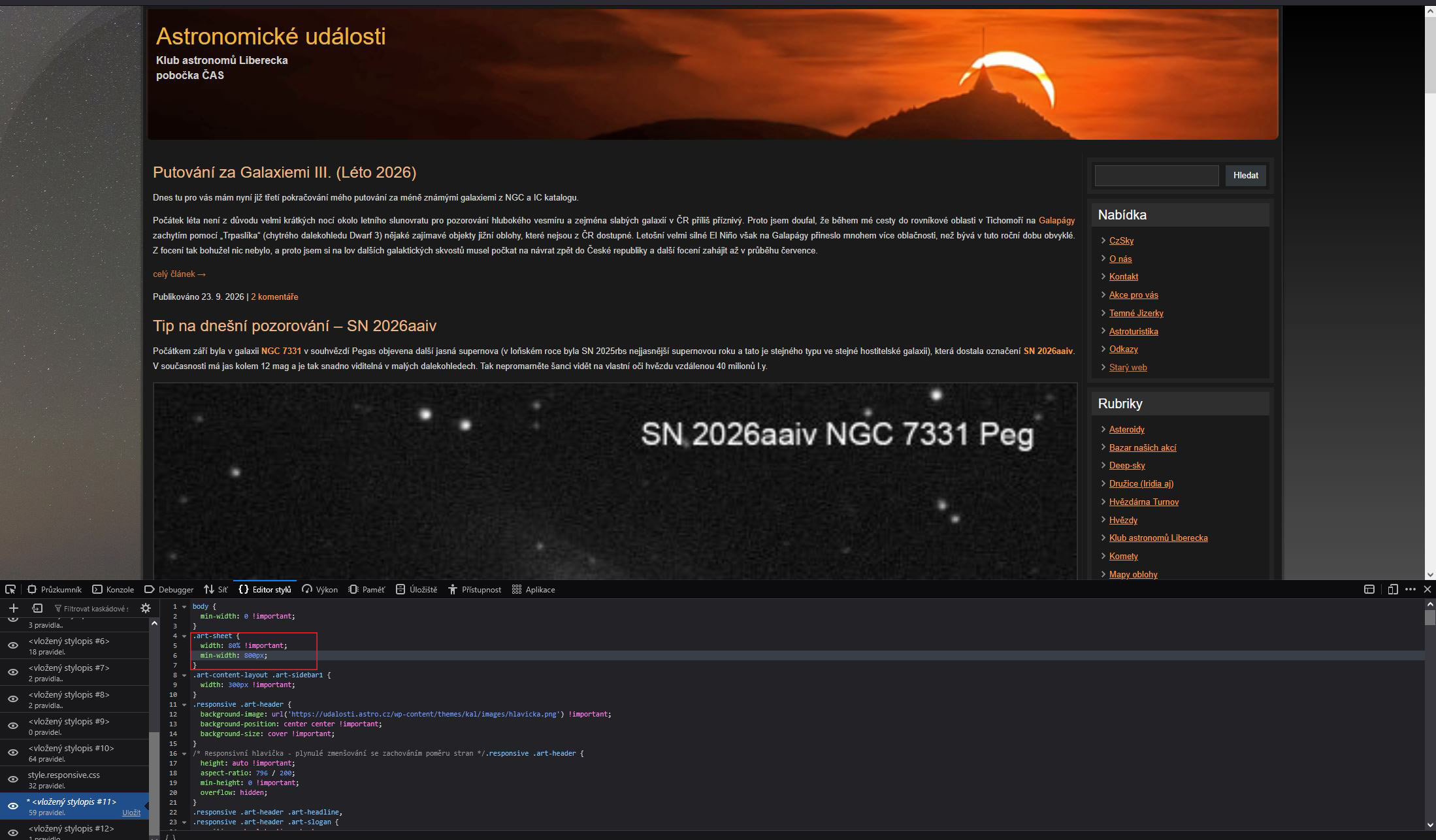
Task: Toggle visibility of vložený stylopis #9
Action: click(12, 726)
